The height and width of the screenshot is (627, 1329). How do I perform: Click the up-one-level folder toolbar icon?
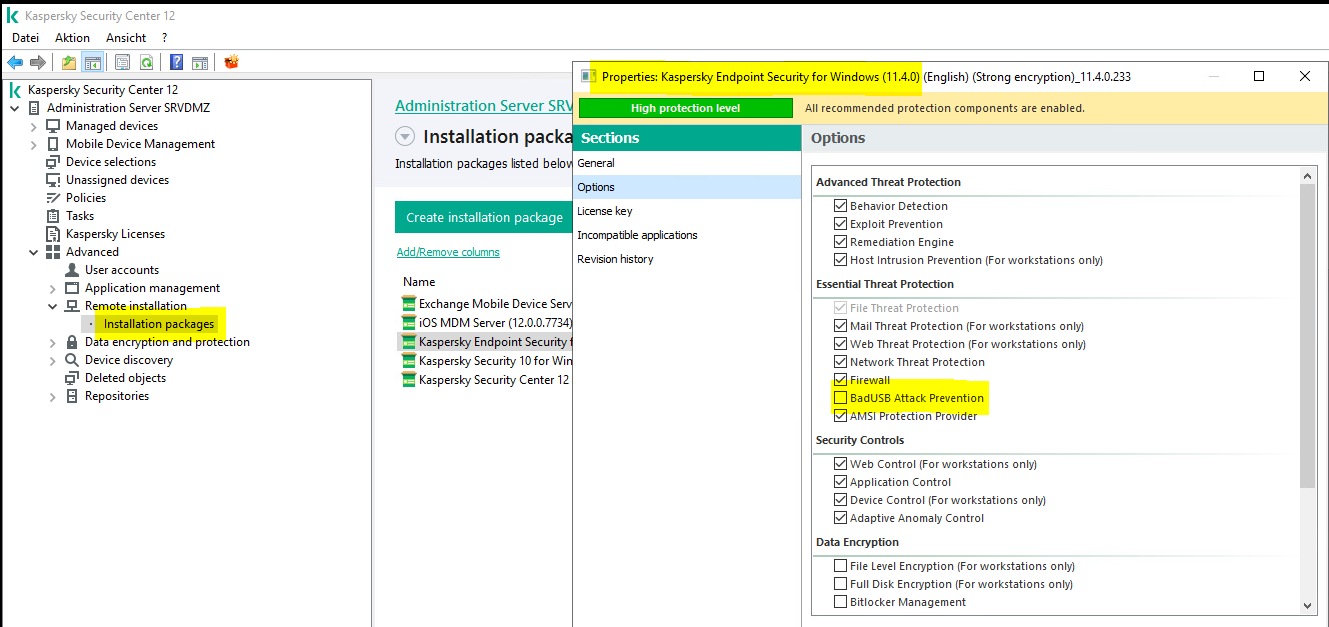click(68, 63)
